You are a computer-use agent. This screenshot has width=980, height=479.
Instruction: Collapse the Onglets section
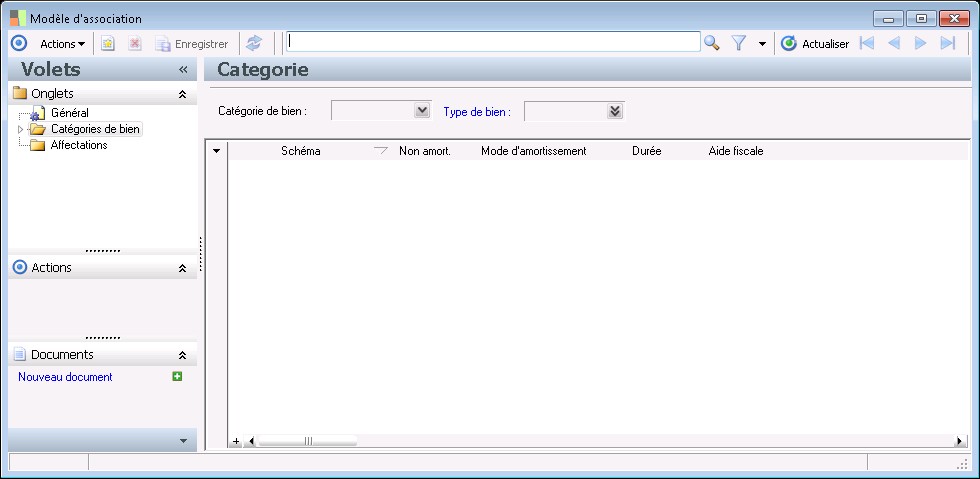click(182, 94)
